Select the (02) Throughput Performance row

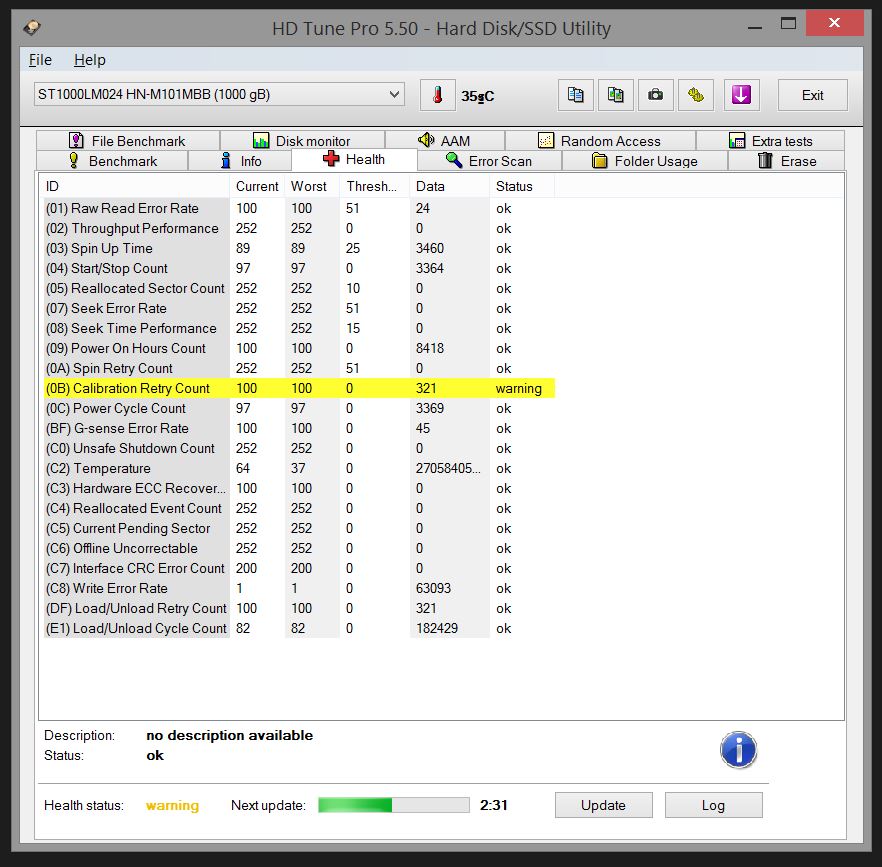click(x=299, y=228)
